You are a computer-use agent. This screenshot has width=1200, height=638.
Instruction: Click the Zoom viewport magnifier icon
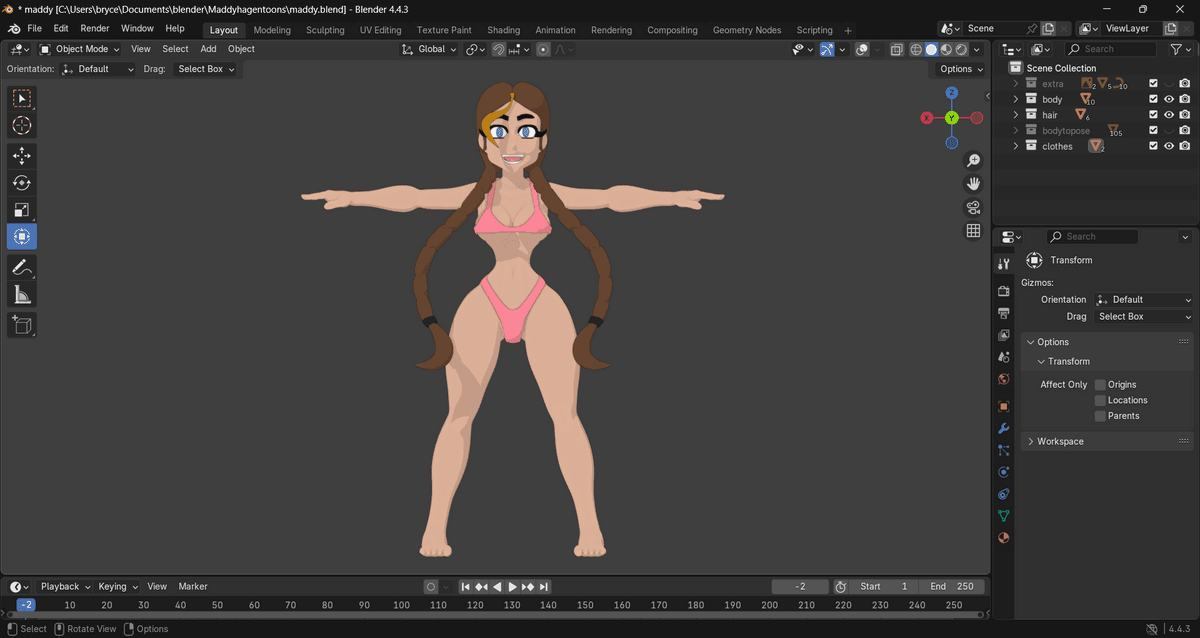click(973, 161)
